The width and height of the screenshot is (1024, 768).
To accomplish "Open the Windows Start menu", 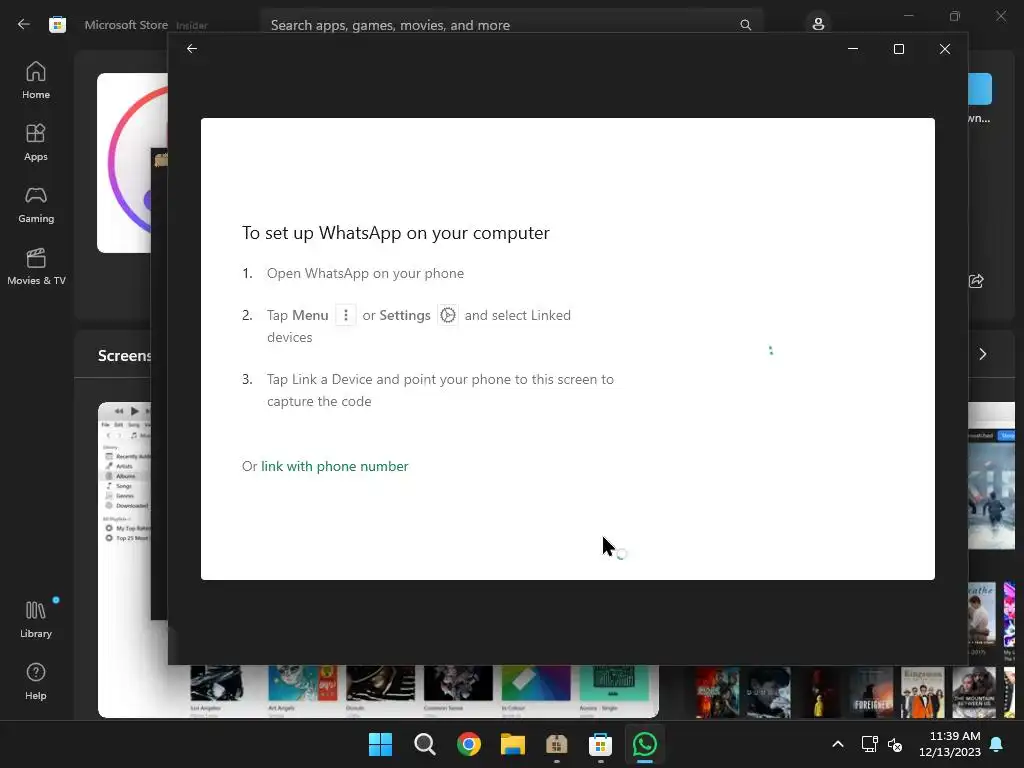I will (380, 744).
